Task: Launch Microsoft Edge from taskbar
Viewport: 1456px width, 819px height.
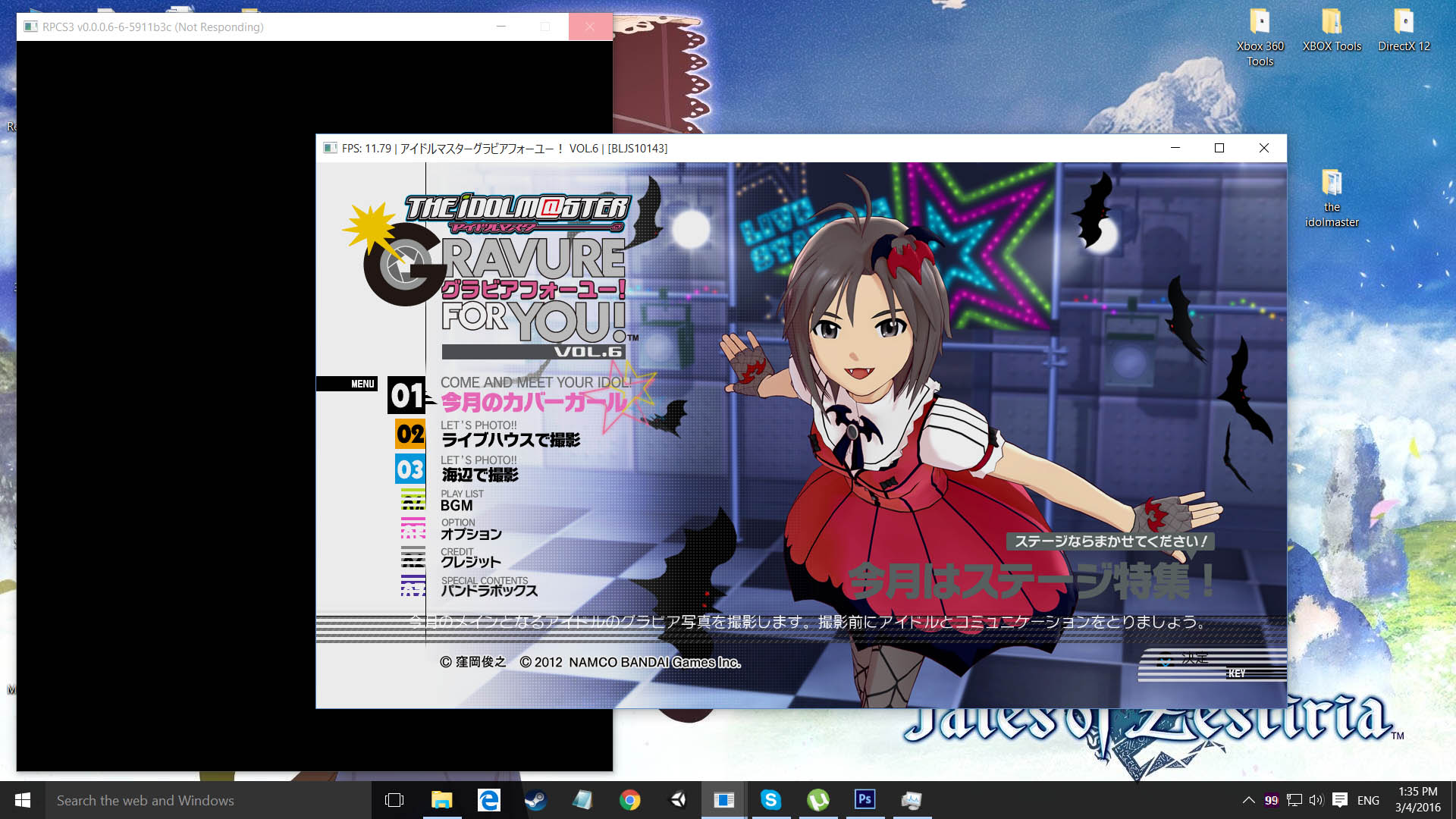Action: [488, 800]
